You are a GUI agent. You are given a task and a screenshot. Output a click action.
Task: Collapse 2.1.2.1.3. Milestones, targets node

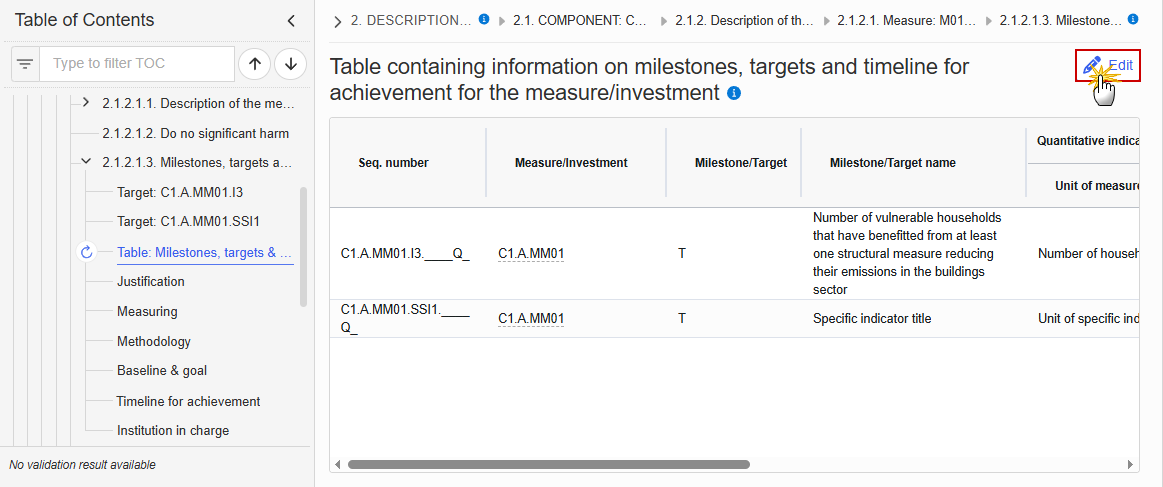point(86,161)
